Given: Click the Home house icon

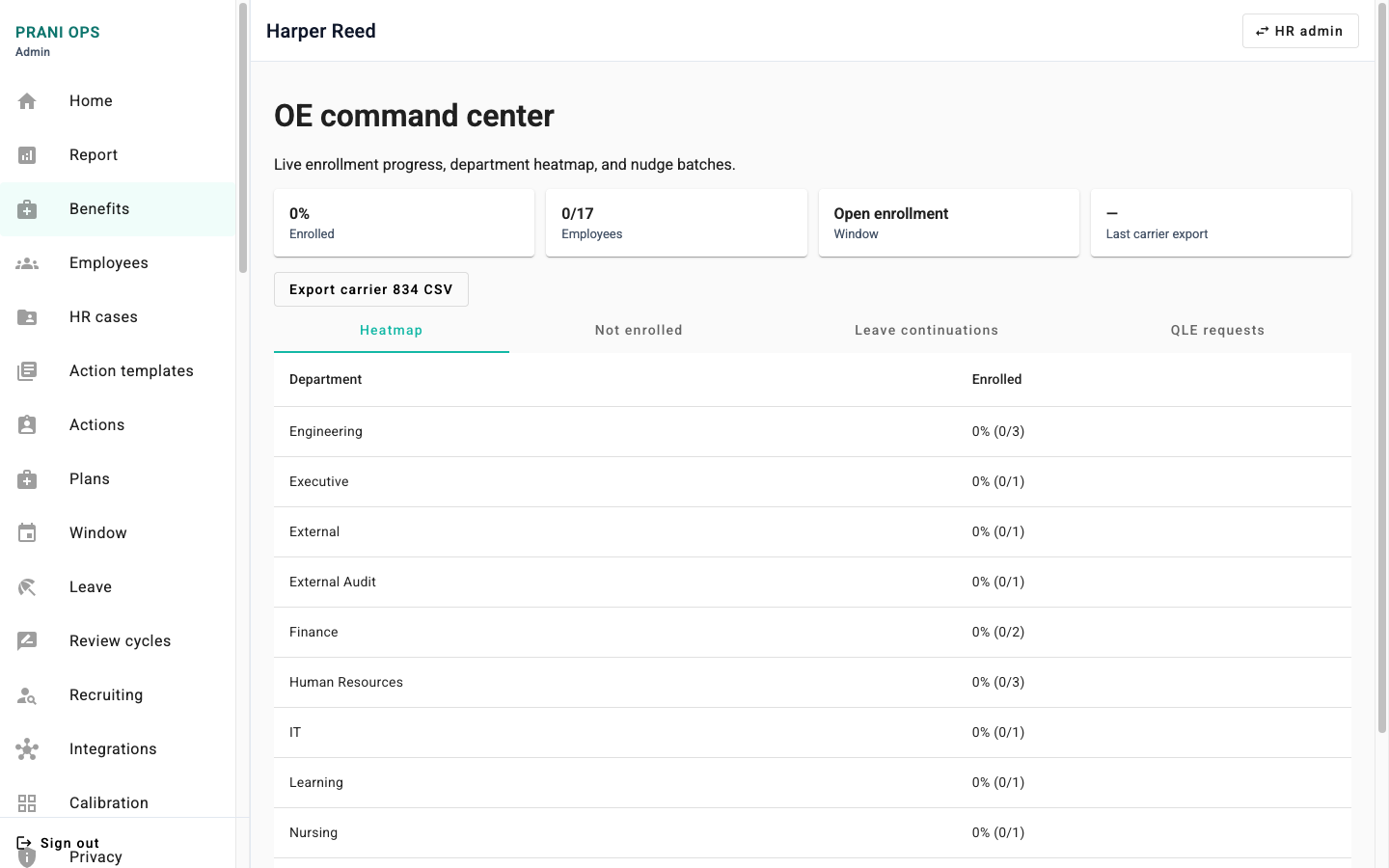Looking at the screenshot, I should click(27, 101).
